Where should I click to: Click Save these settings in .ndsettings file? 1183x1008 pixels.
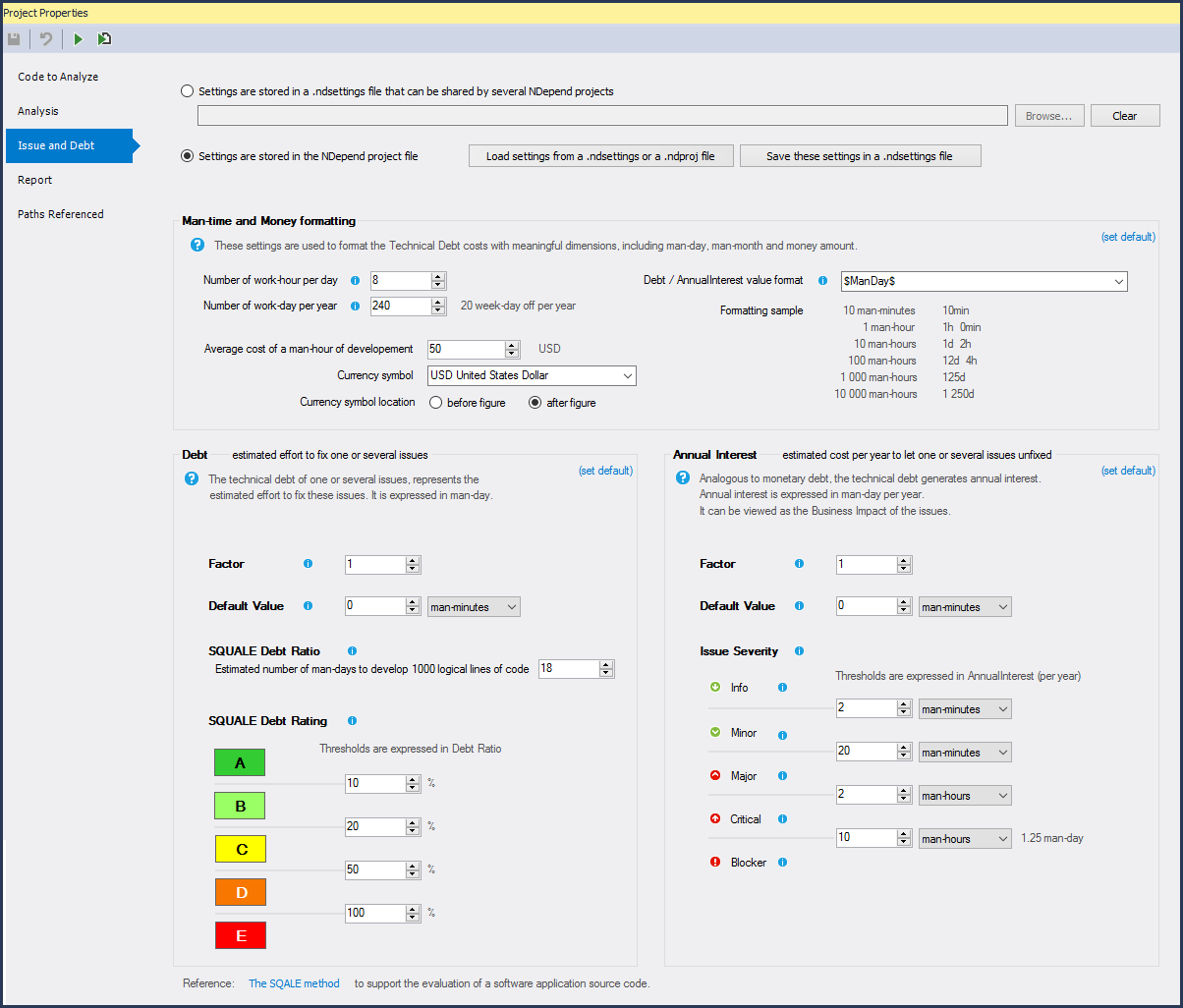[860, 156]
